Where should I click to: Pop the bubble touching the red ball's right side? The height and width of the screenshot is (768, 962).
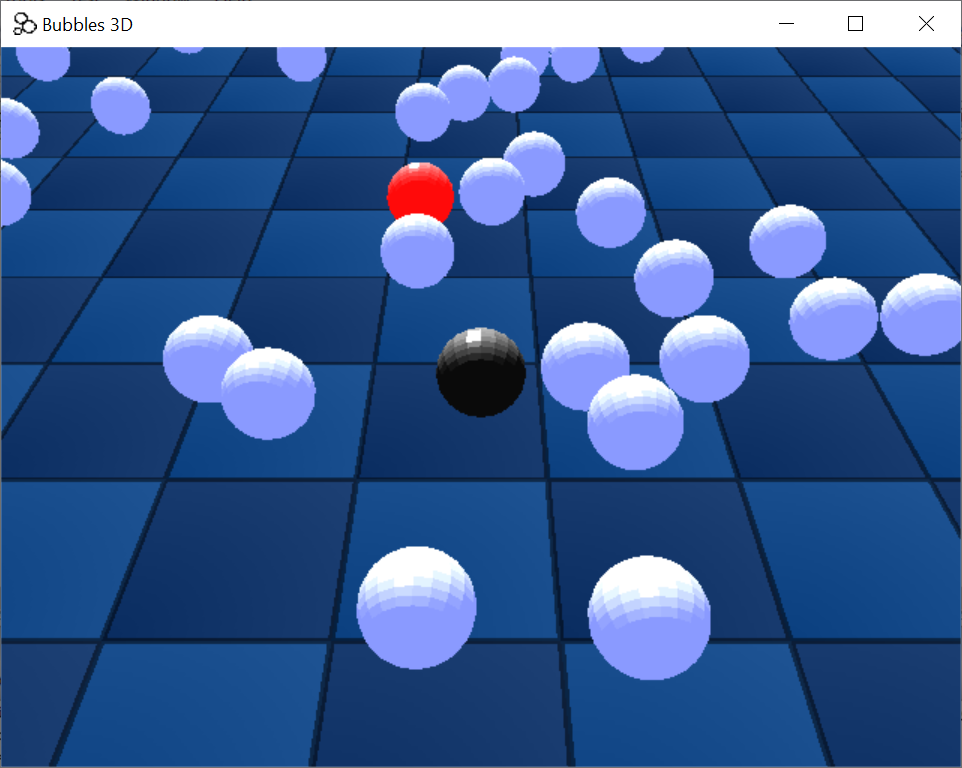491,191
